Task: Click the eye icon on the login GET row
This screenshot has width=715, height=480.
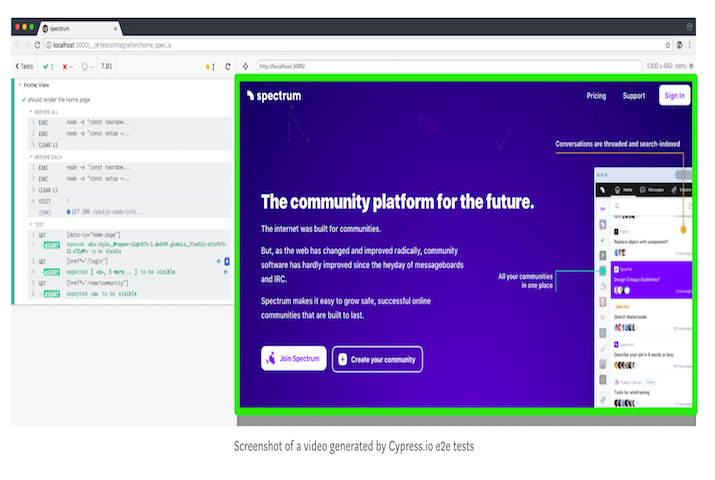Action: tap(218, 260)
